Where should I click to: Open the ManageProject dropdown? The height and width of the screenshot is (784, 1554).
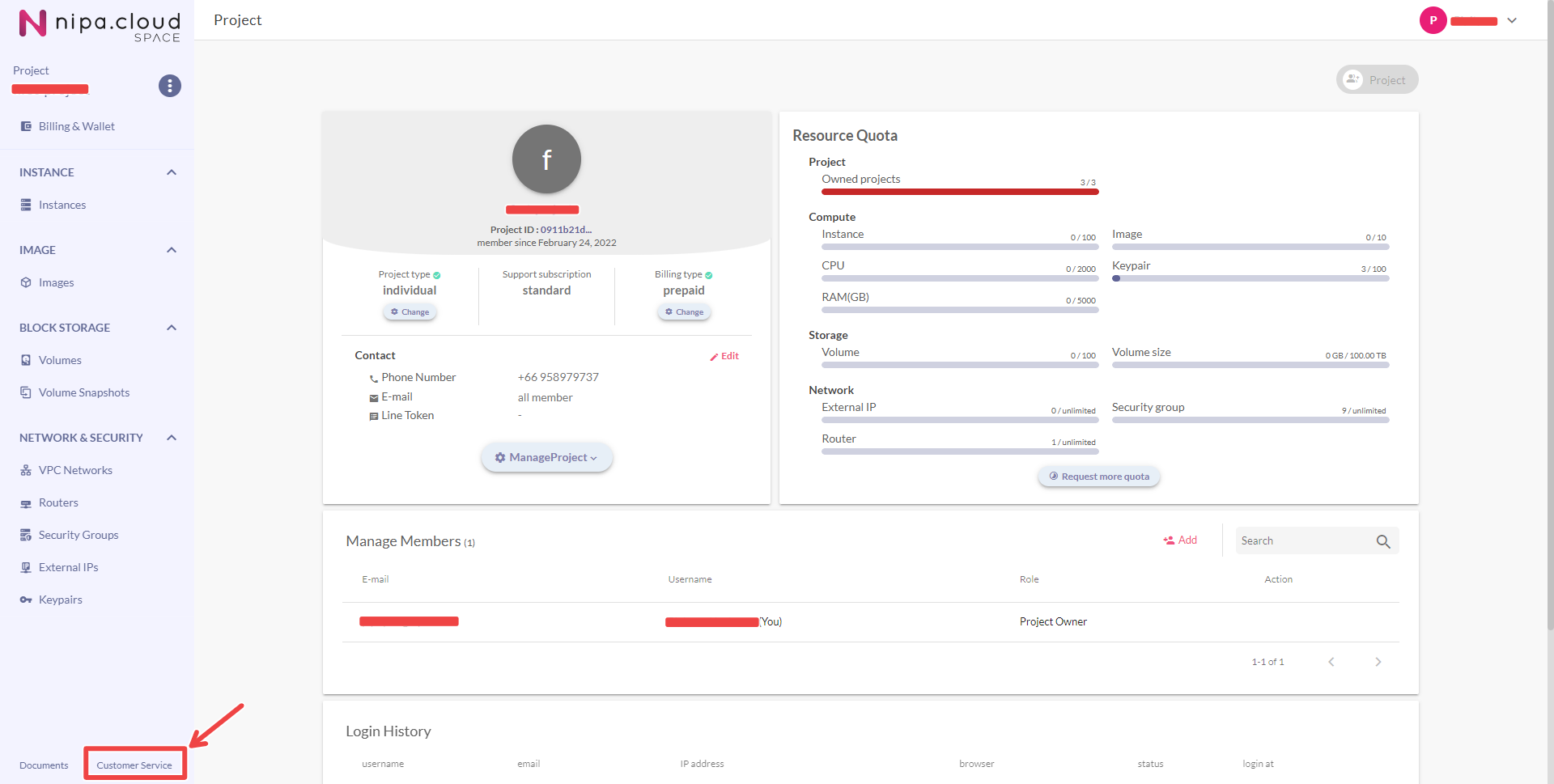[x=546, y=458]
